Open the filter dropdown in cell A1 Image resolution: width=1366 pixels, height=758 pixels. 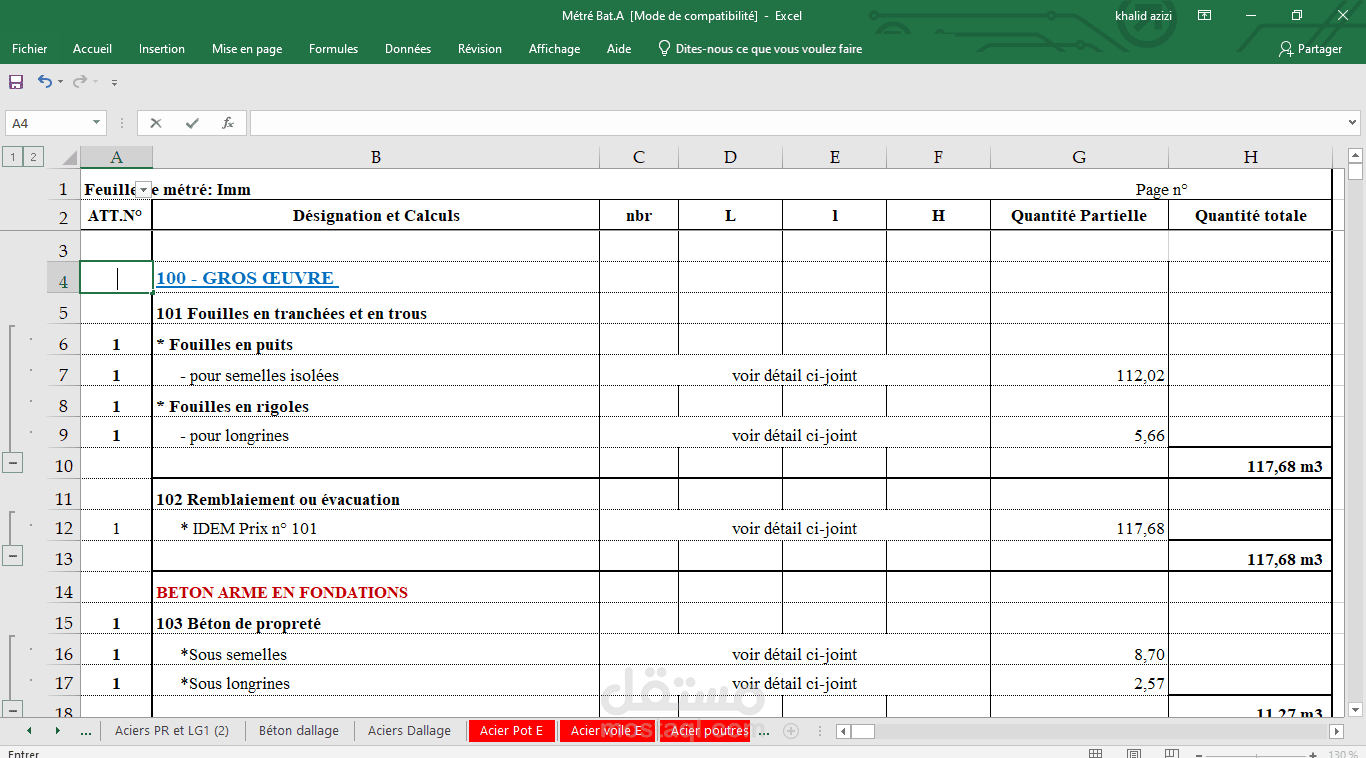[x=143, y=190]
